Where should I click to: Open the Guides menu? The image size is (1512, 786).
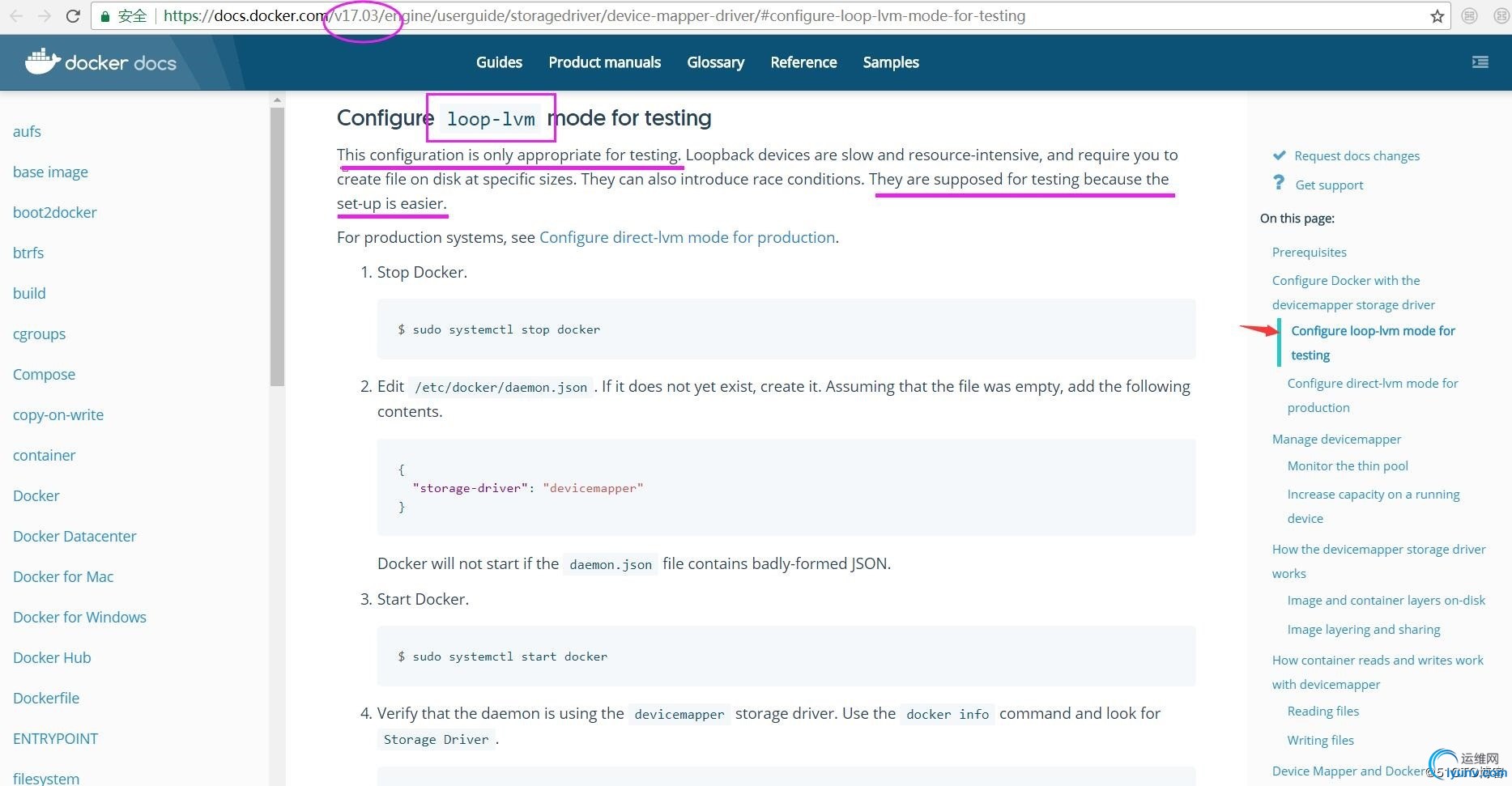[499, 62]
